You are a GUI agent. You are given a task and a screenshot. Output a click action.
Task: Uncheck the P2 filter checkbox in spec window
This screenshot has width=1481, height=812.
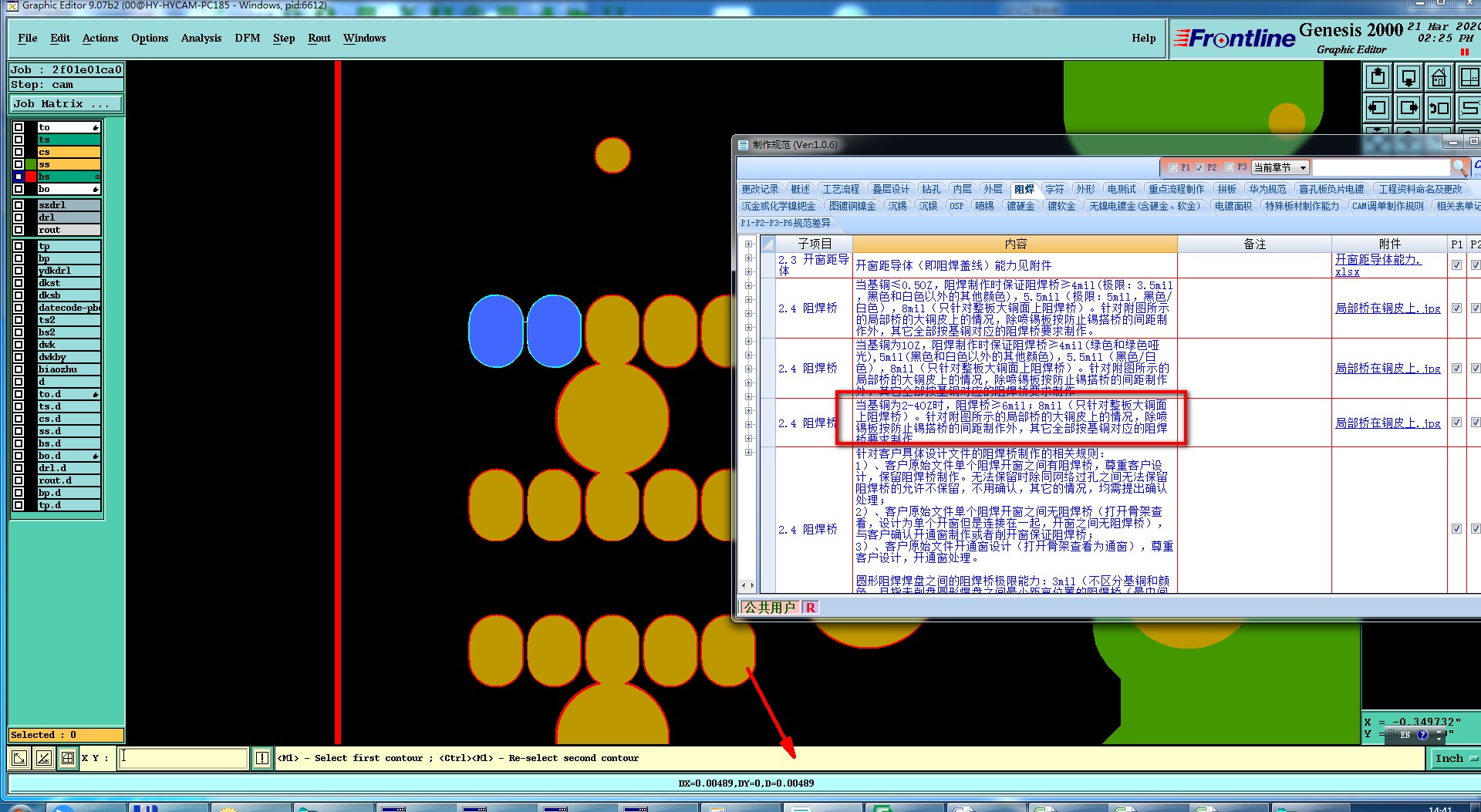[x=1199, y=167]
